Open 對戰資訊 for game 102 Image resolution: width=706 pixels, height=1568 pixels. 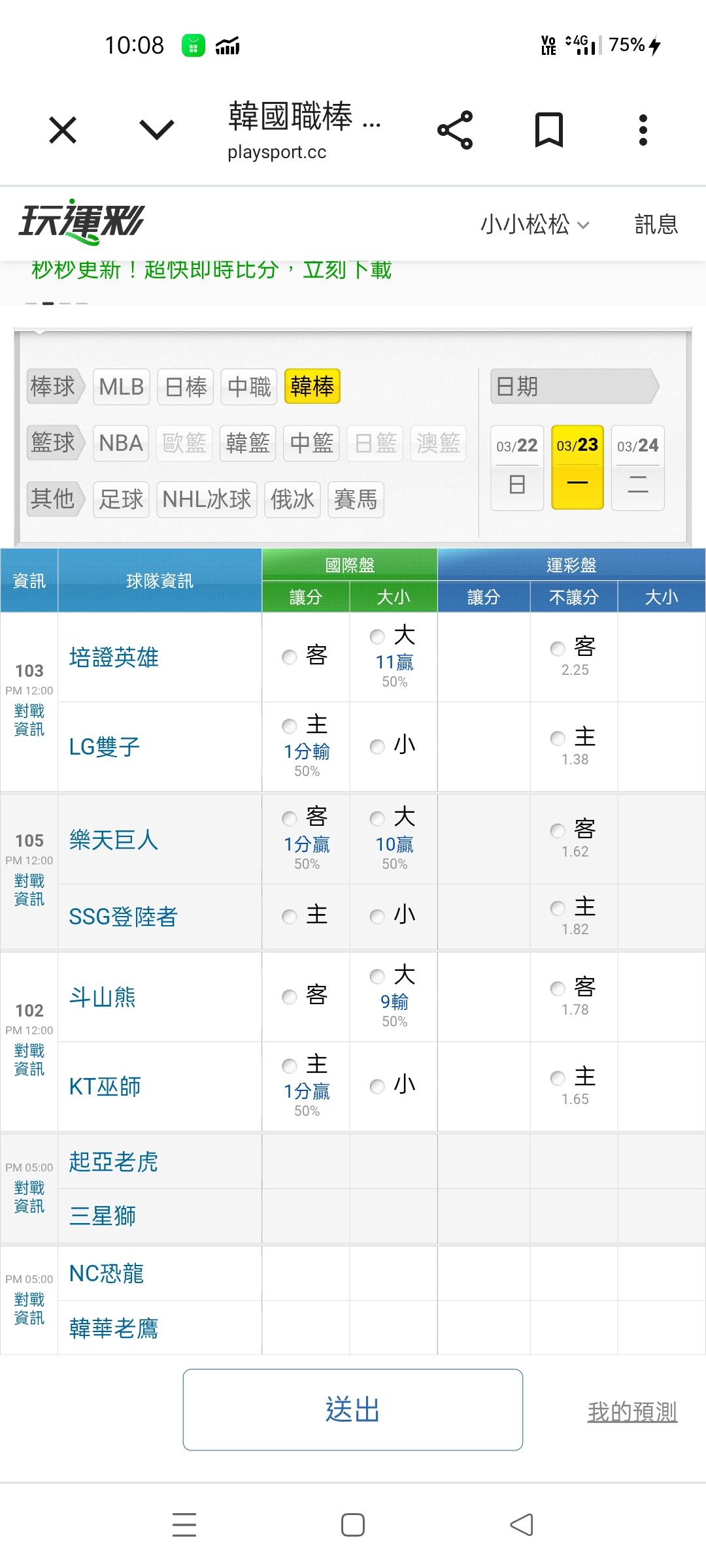[29, 1060]
